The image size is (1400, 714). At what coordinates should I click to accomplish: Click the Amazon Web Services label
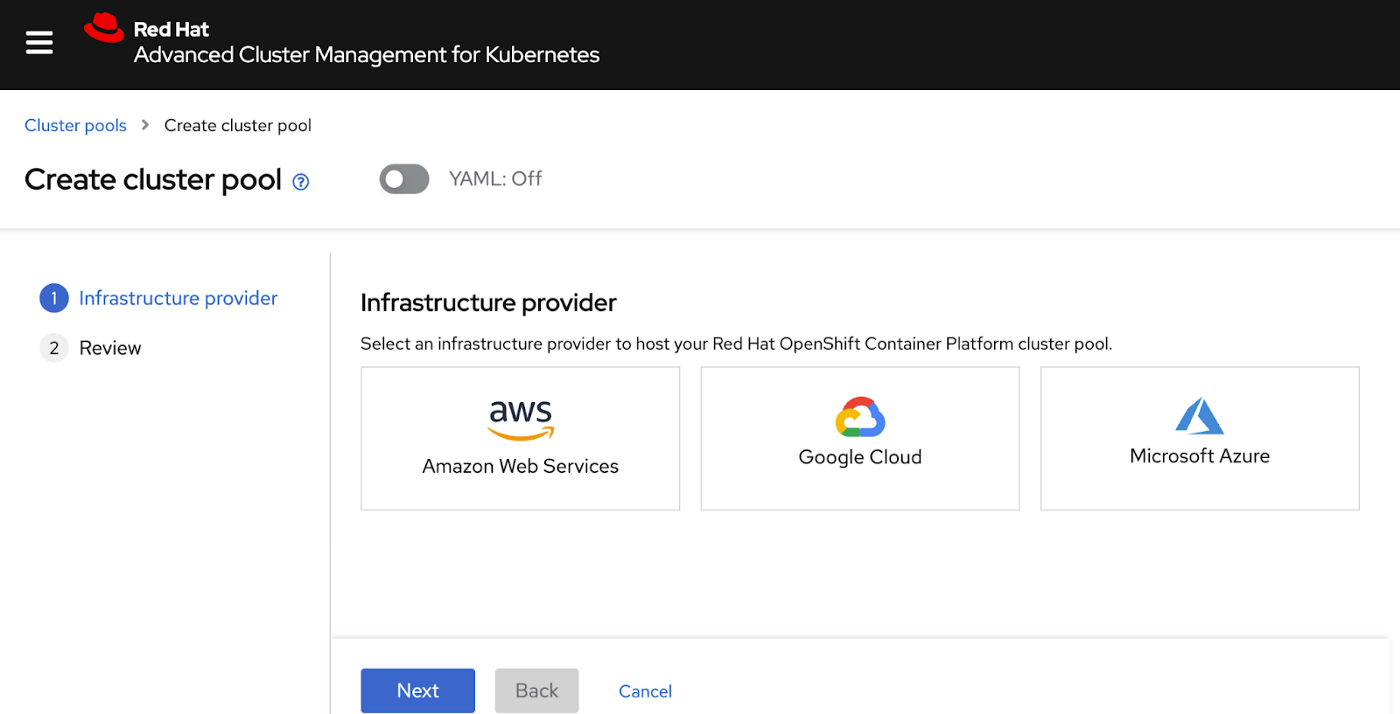pyautogui.click(x=520, y=466)
